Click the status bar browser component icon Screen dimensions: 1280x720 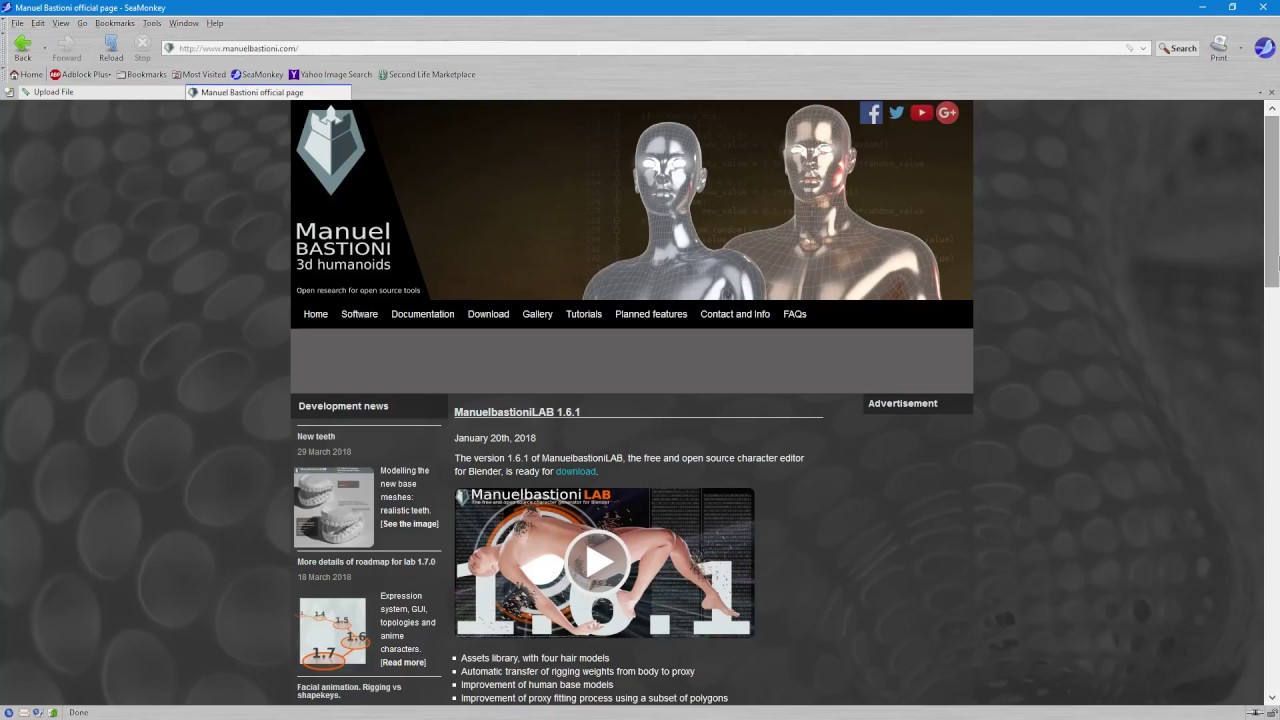[x=8, y=712]
